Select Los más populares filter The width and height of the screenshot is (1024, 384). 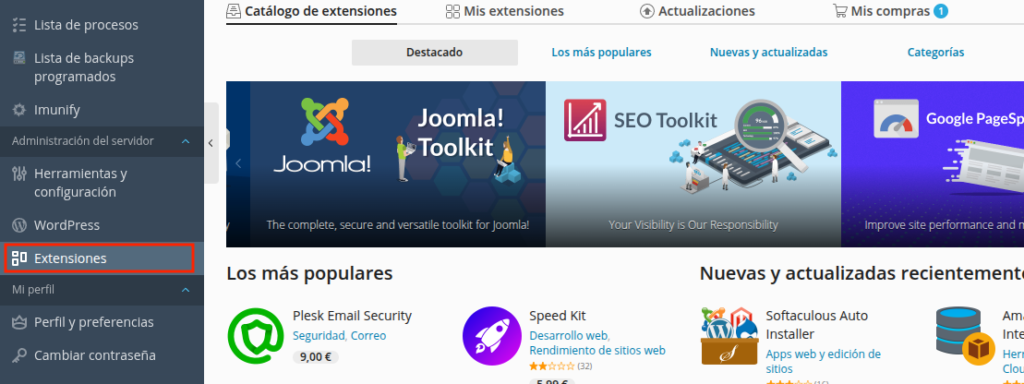click(601, 52)
